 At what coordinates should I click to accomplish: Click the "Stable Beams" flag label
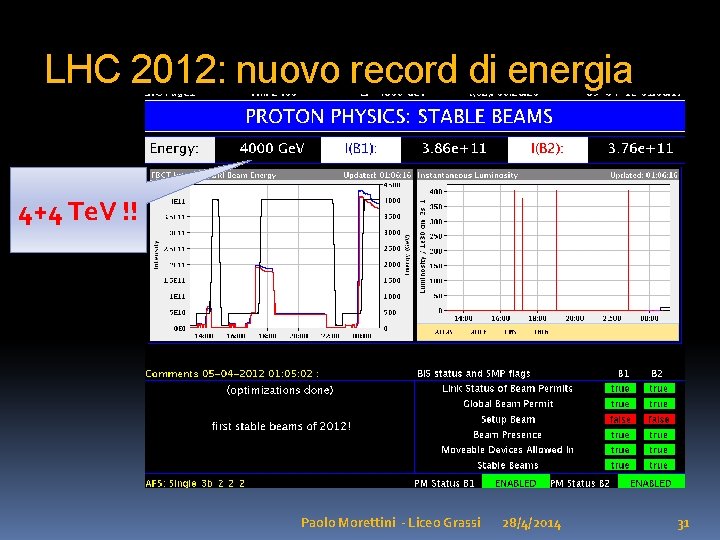click(507, 465)
